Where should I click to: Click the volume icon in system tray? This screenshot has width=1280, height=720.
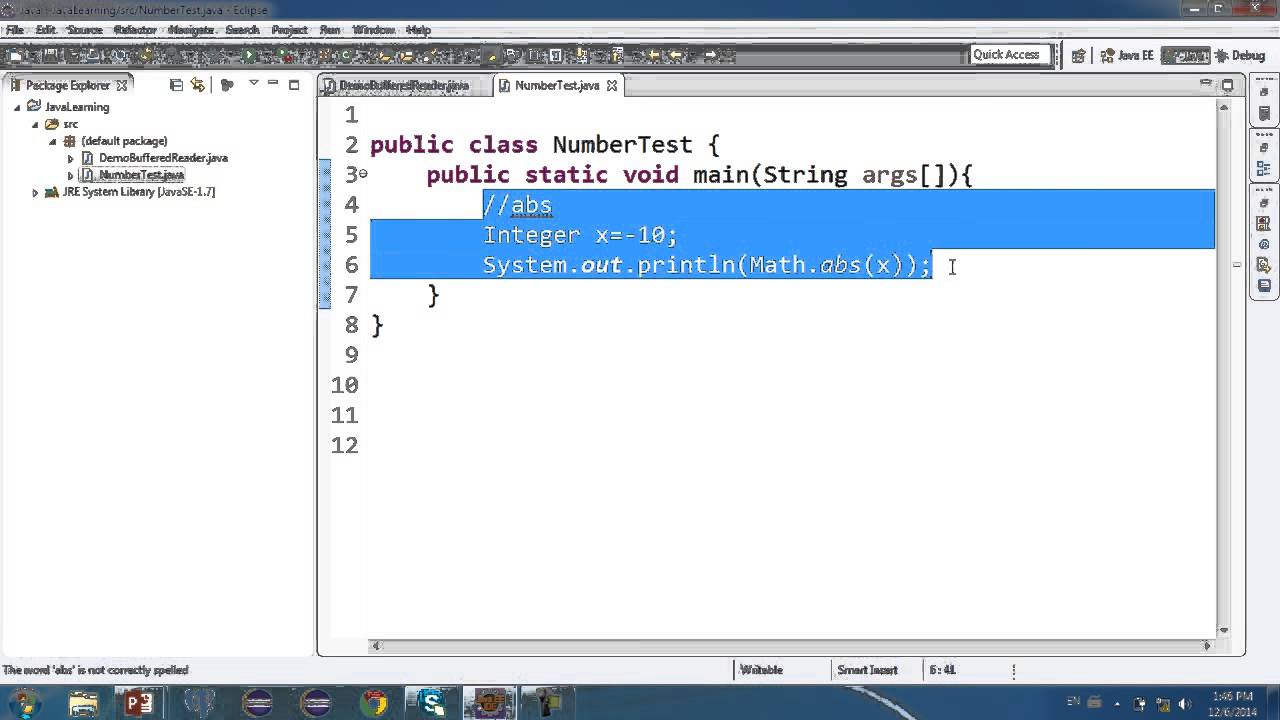point(1184,703)
